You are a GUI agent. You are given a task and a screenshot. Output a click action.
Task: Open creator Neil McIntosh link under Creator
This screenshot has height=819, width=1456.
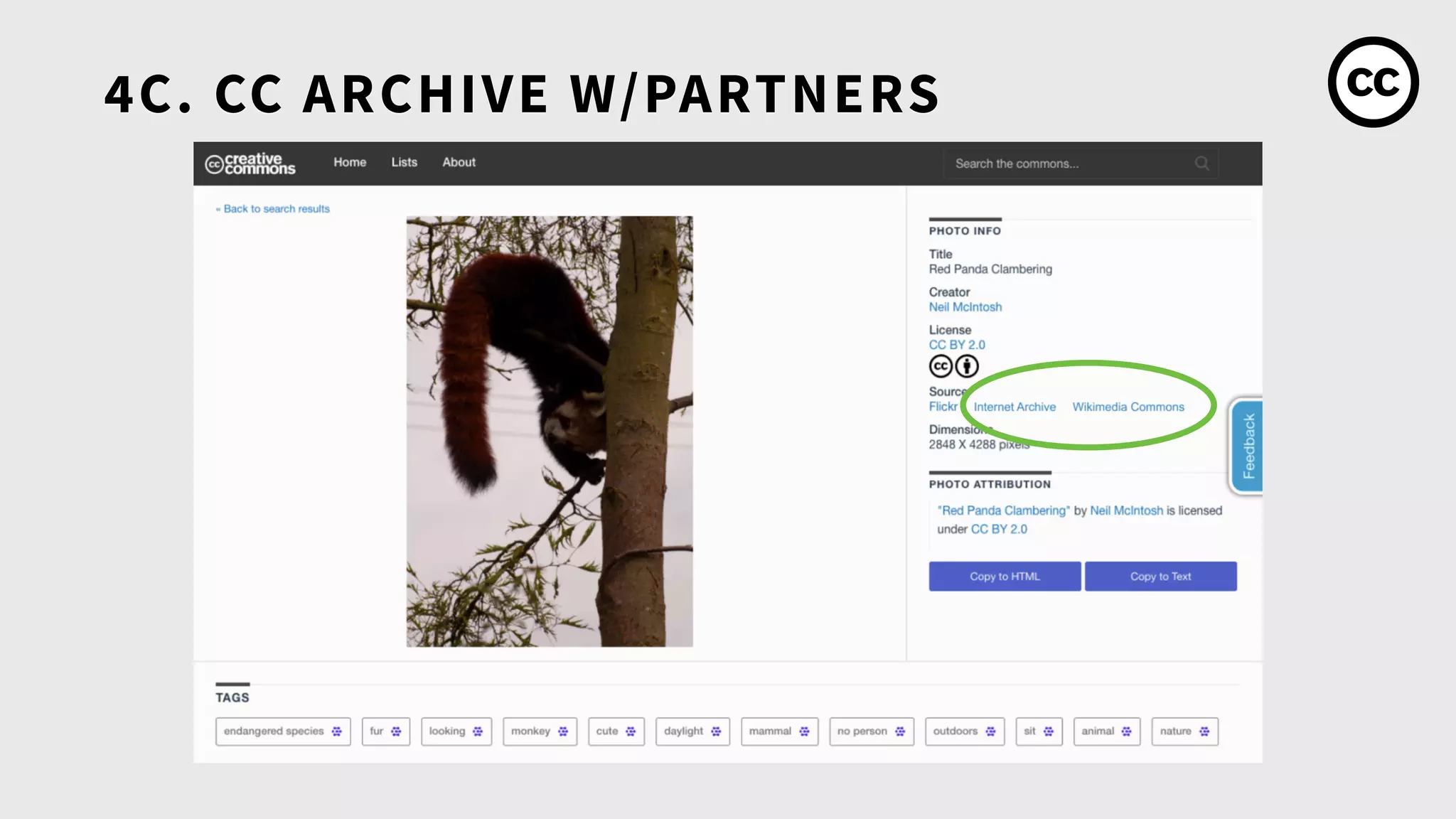tap(965, 307)
